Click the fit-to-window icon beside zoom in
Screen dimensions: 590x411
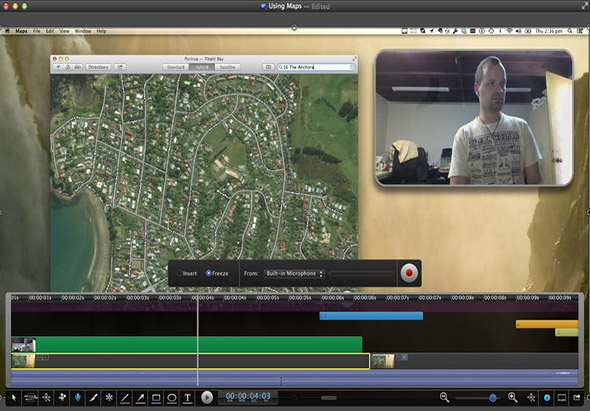pyautogui.click(x=531, y=397)
